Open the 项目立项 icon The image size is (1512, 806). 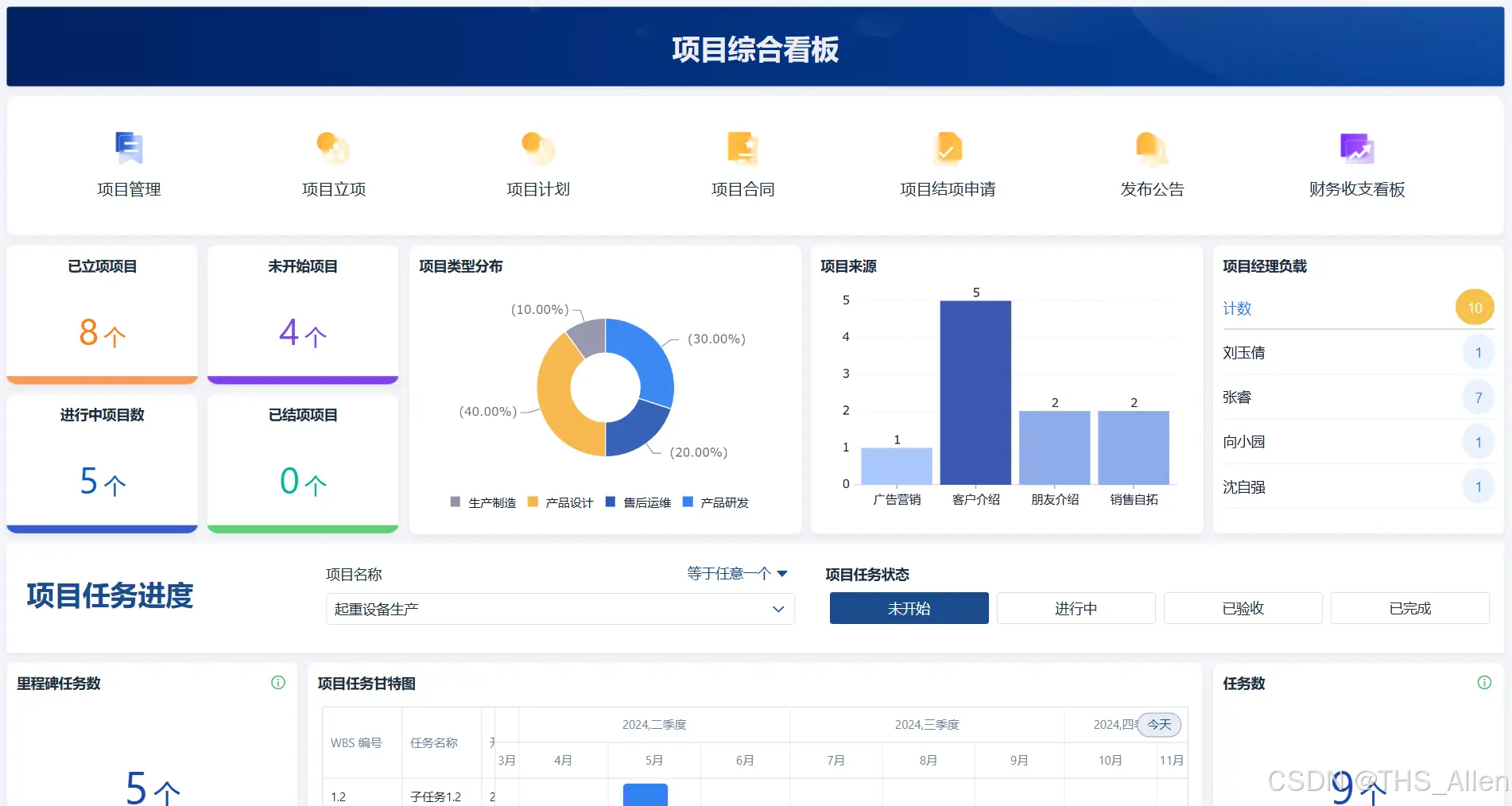pos(333,148)
